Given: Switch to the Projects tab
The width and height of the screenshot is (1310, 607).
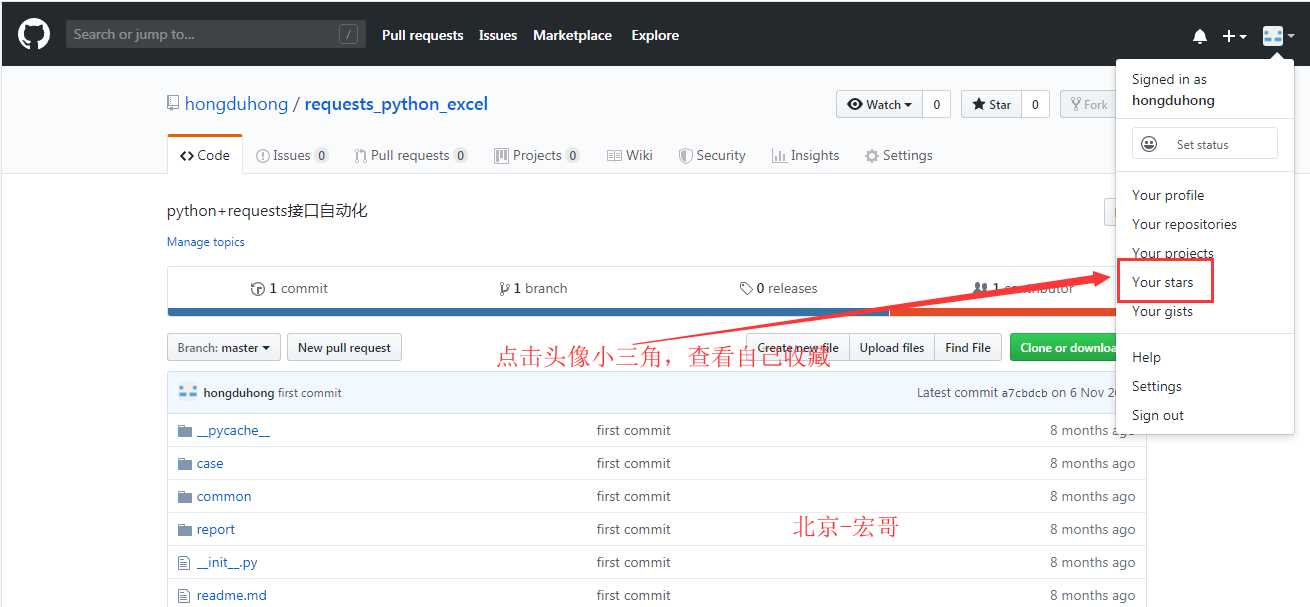Looking at the screenshot, I should tap(537, 155).
